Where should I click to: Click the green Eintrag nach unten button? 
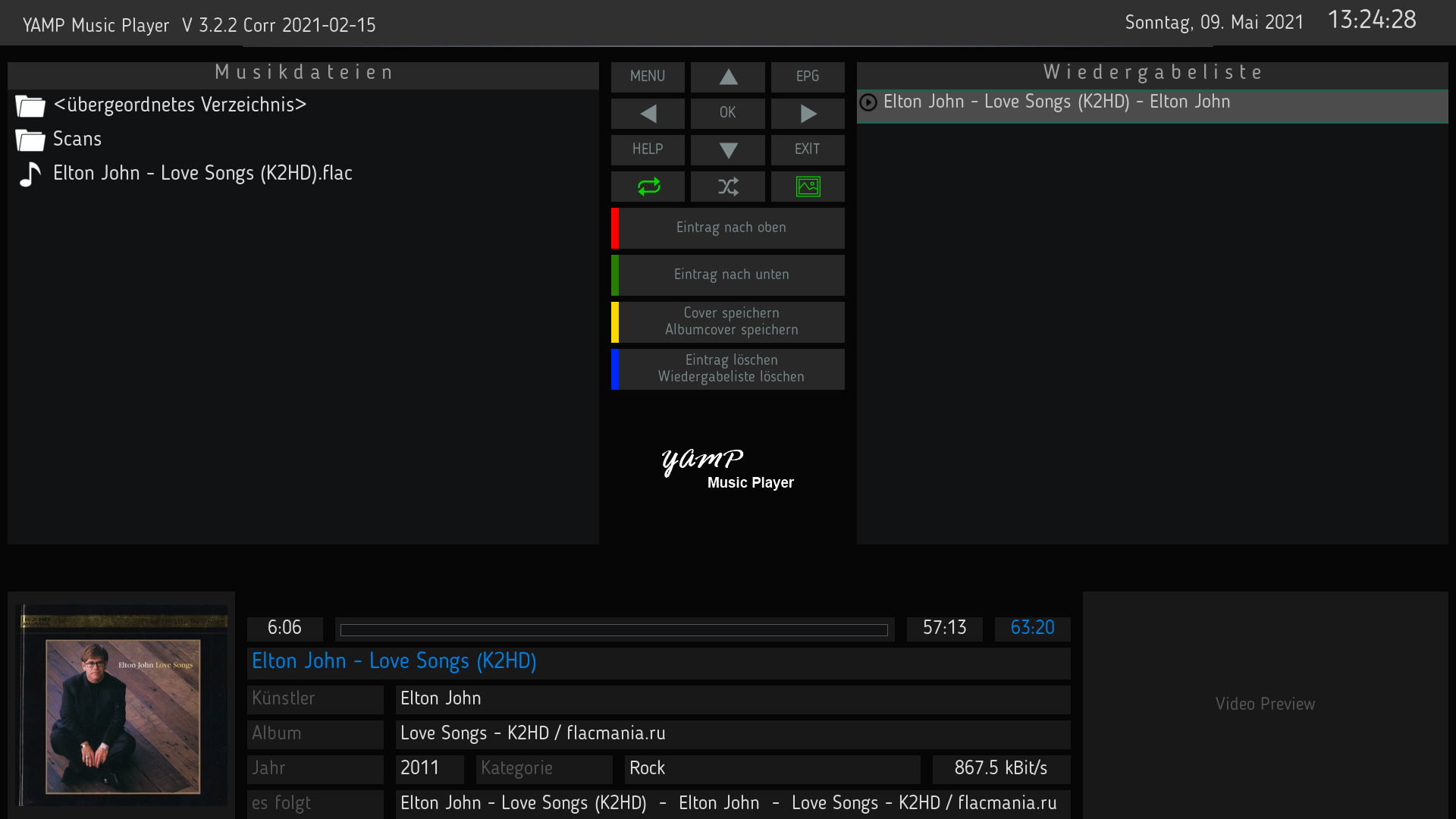point(728,275)
